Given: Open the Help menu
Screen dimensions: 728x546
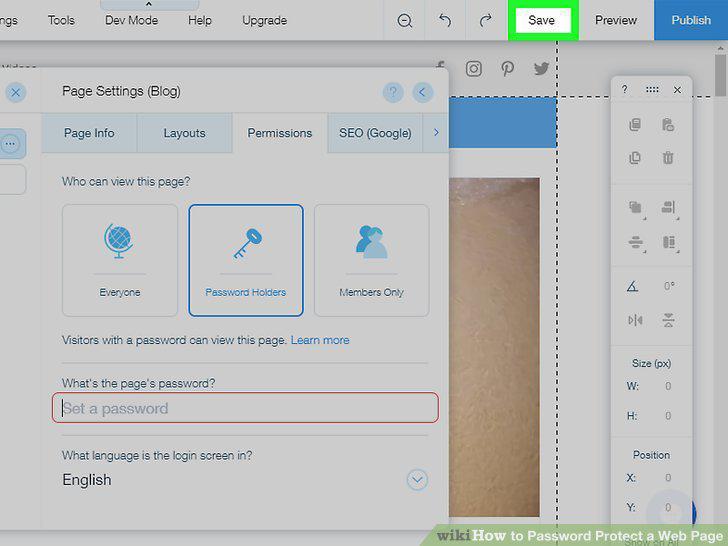Looking at the screenshot, I should click(200, 20).
